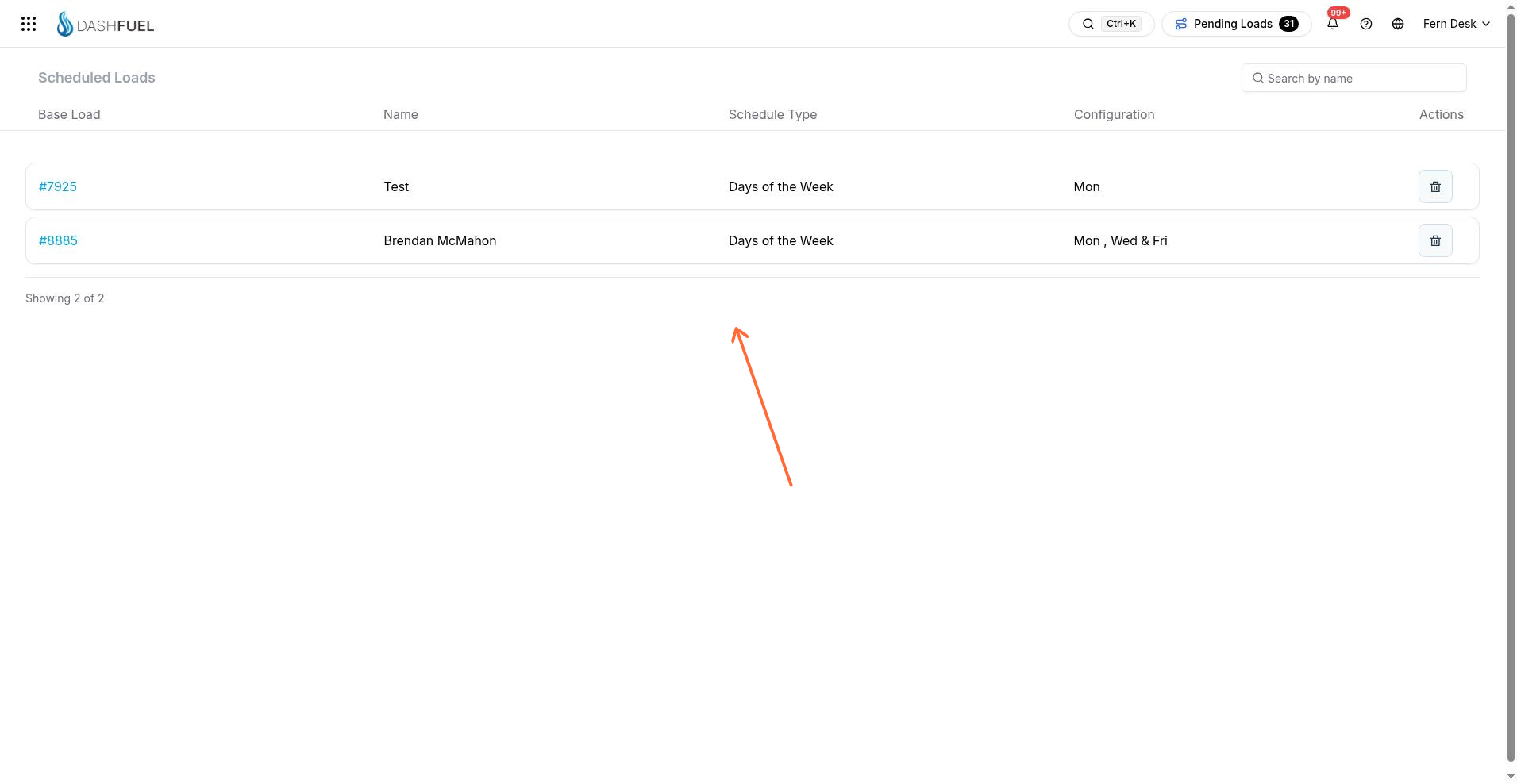This screenshot has width=1517, height=784.
Task: Click the 'Mon , Wed & Fri' configuration
Action: tap(1120, 240)
